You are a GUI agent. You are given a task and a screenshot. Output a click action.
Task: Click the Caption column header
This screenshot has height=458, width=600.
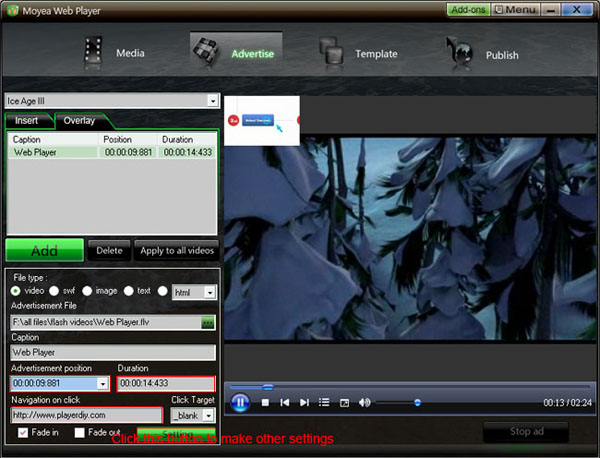53,140
